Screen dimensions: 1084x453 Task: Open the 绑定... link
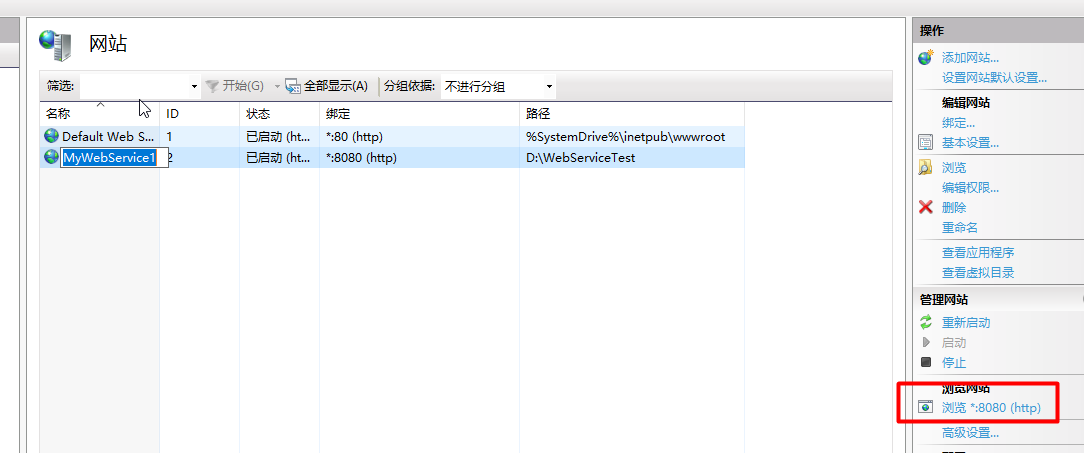point(958,123)
